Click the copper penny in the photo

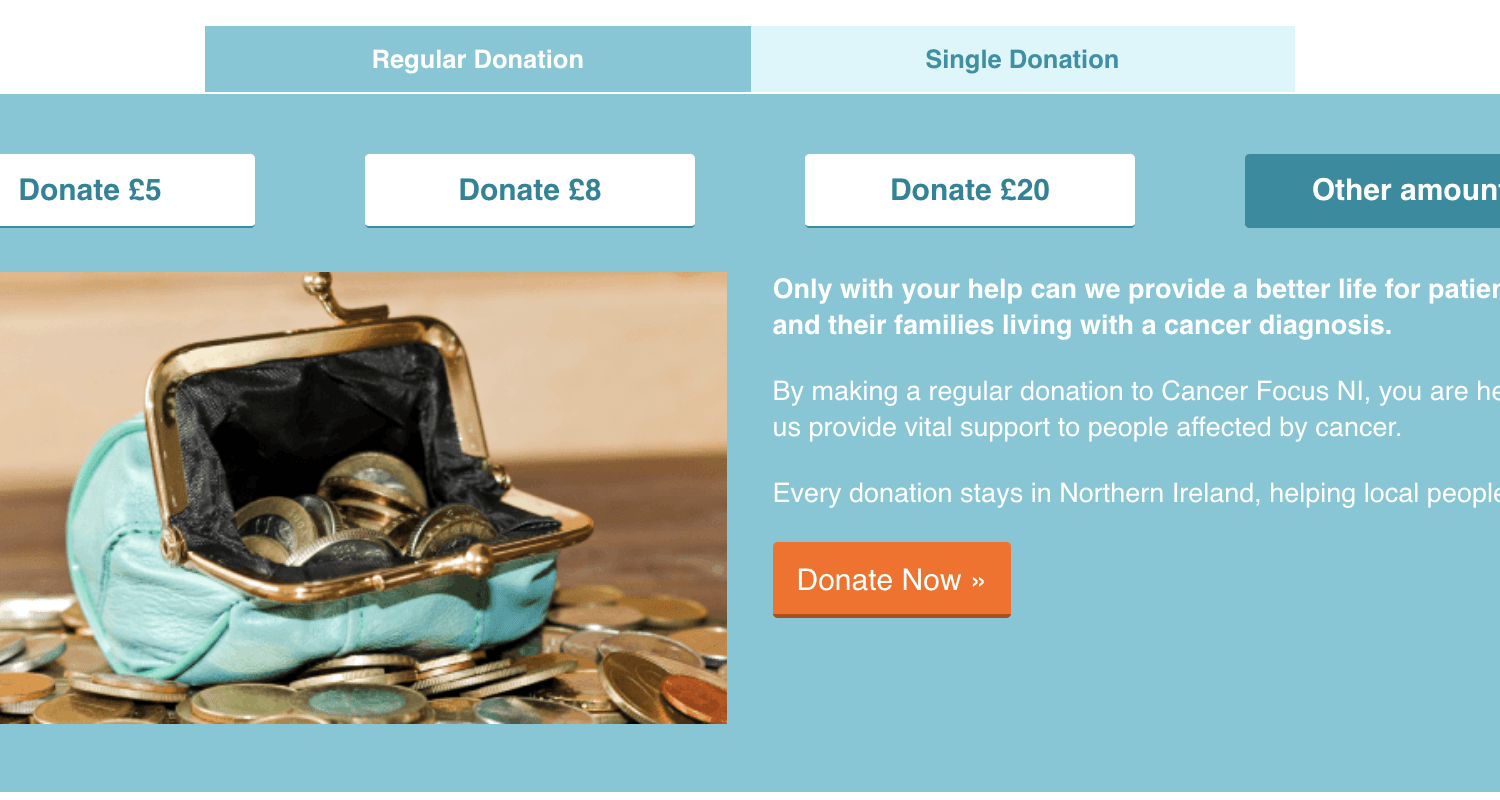click(x=695, y=697)
